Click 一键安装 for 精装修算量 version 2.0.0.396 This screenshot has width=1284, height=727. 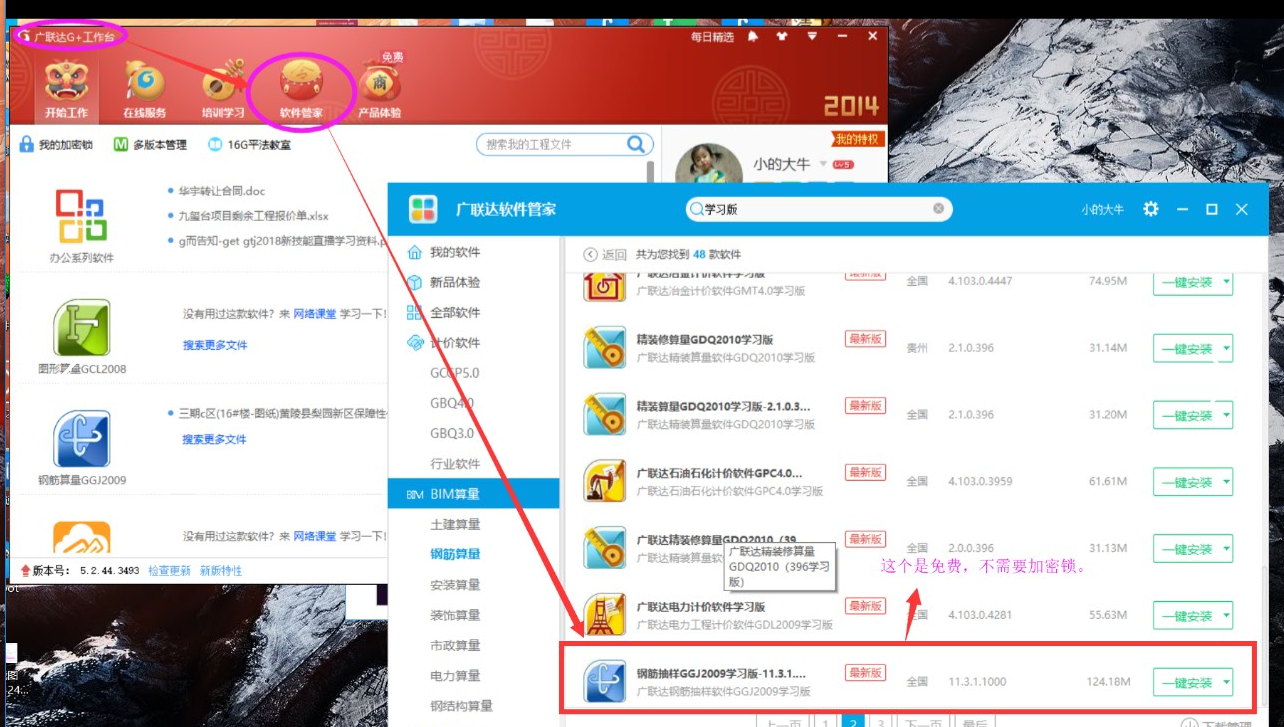pos(1186,549)
